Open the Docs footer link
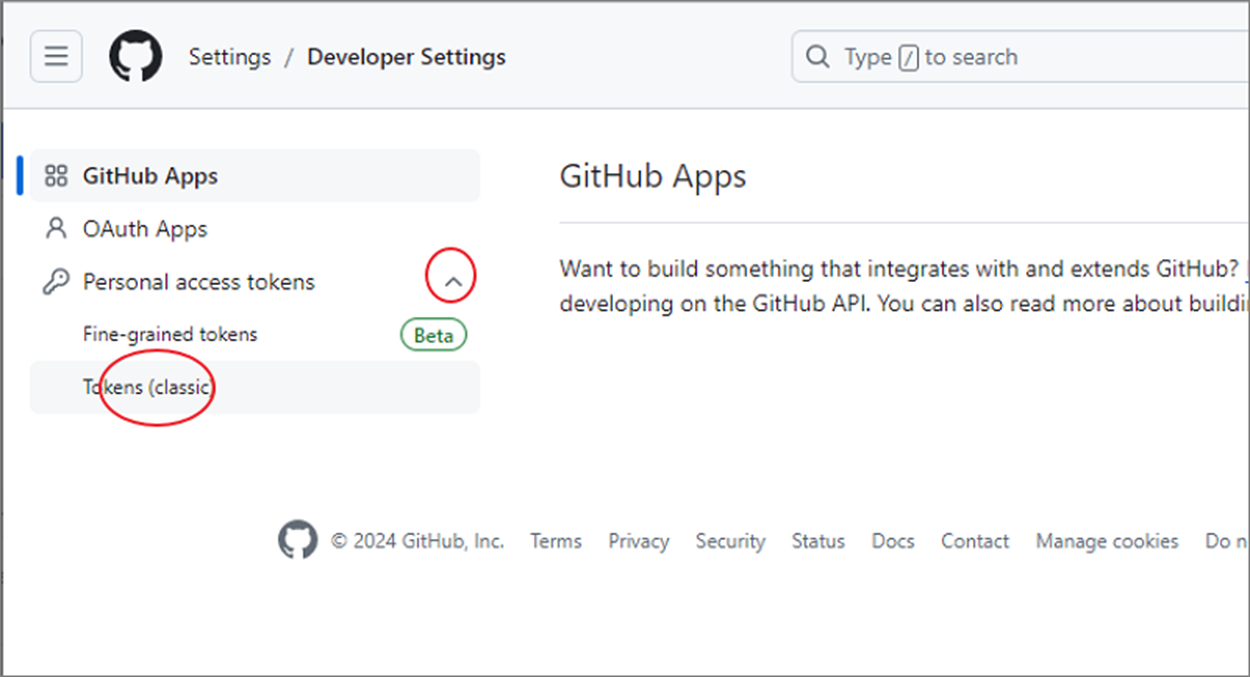 coord(893,541)
